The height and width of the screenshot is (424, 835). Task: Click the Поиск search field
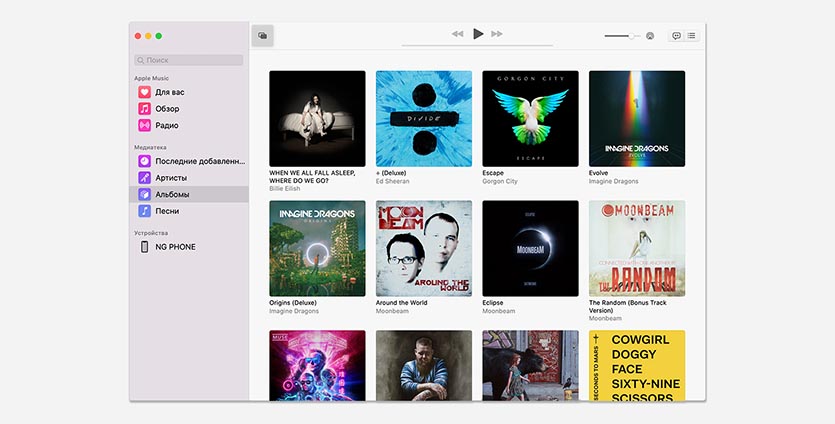coord(189,60)
